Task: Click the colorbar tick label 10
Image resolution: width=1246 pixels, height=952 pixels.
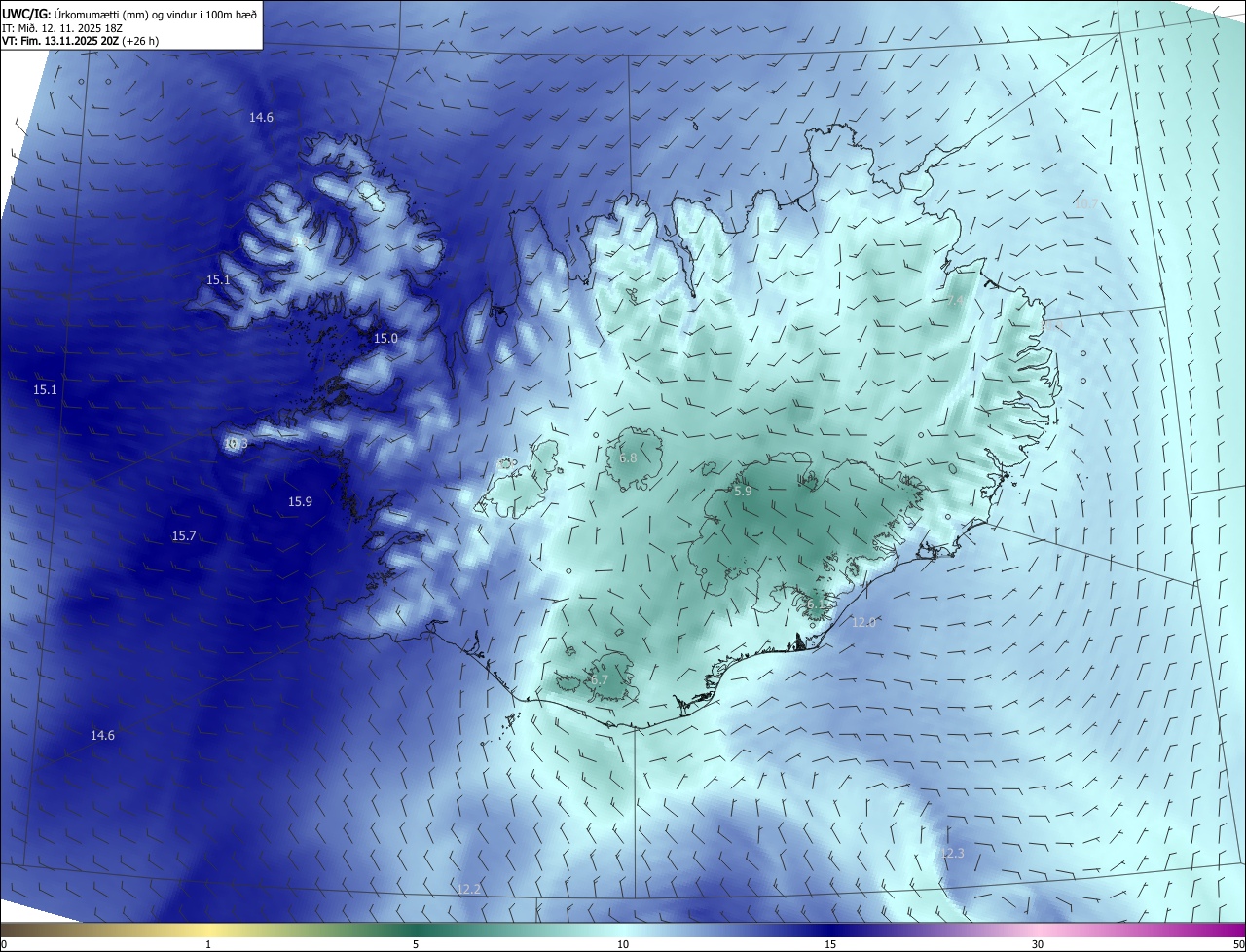Action: [x=623, y=944]
